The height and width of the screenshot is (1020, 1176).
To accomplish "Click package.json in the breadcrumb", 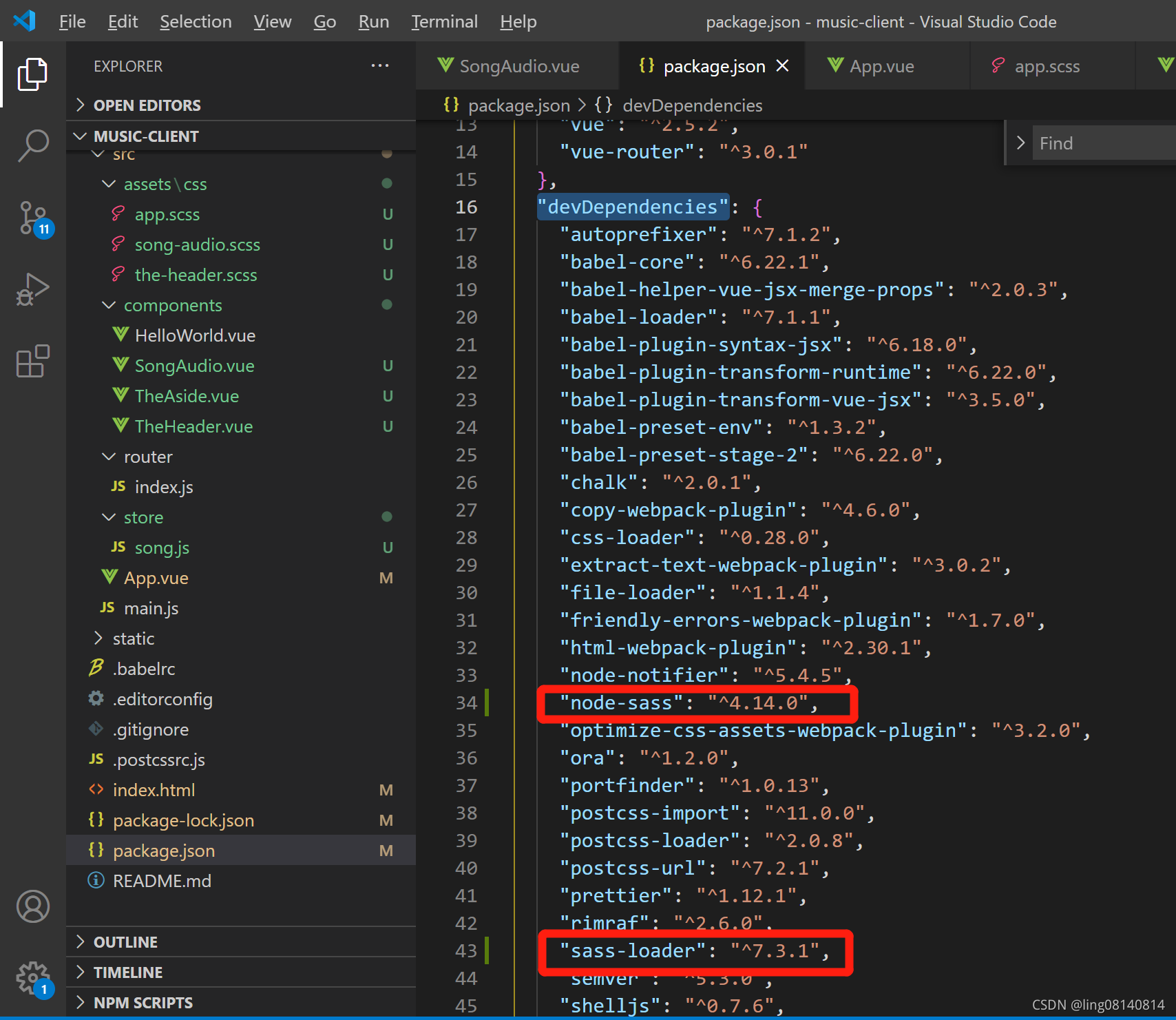I will (x=518, y=105).
